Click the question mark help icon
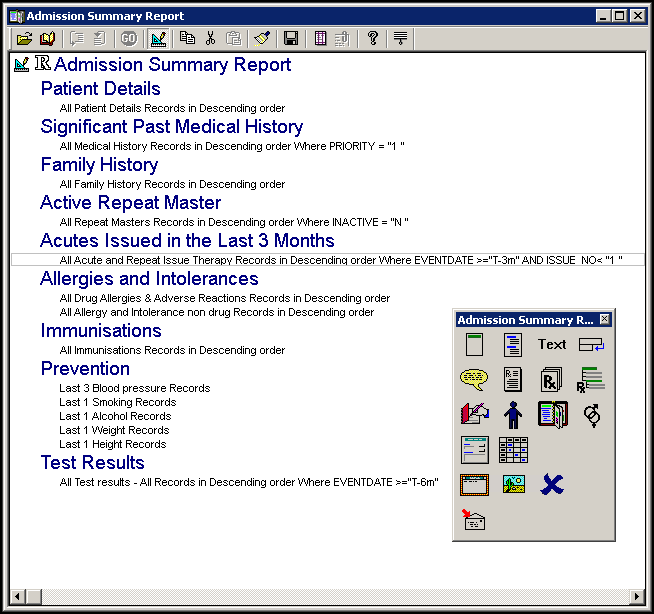 tap(373, 39)
